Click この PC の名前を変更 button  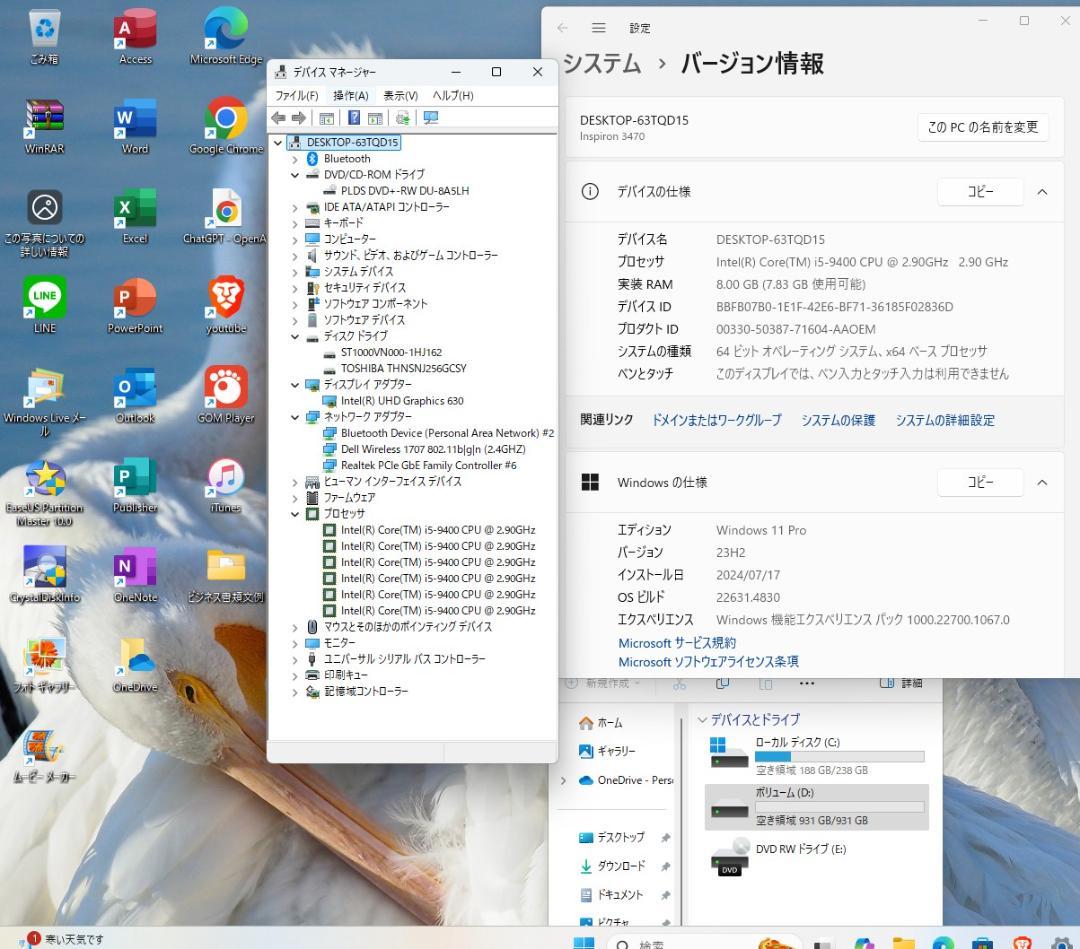(981, 127)
